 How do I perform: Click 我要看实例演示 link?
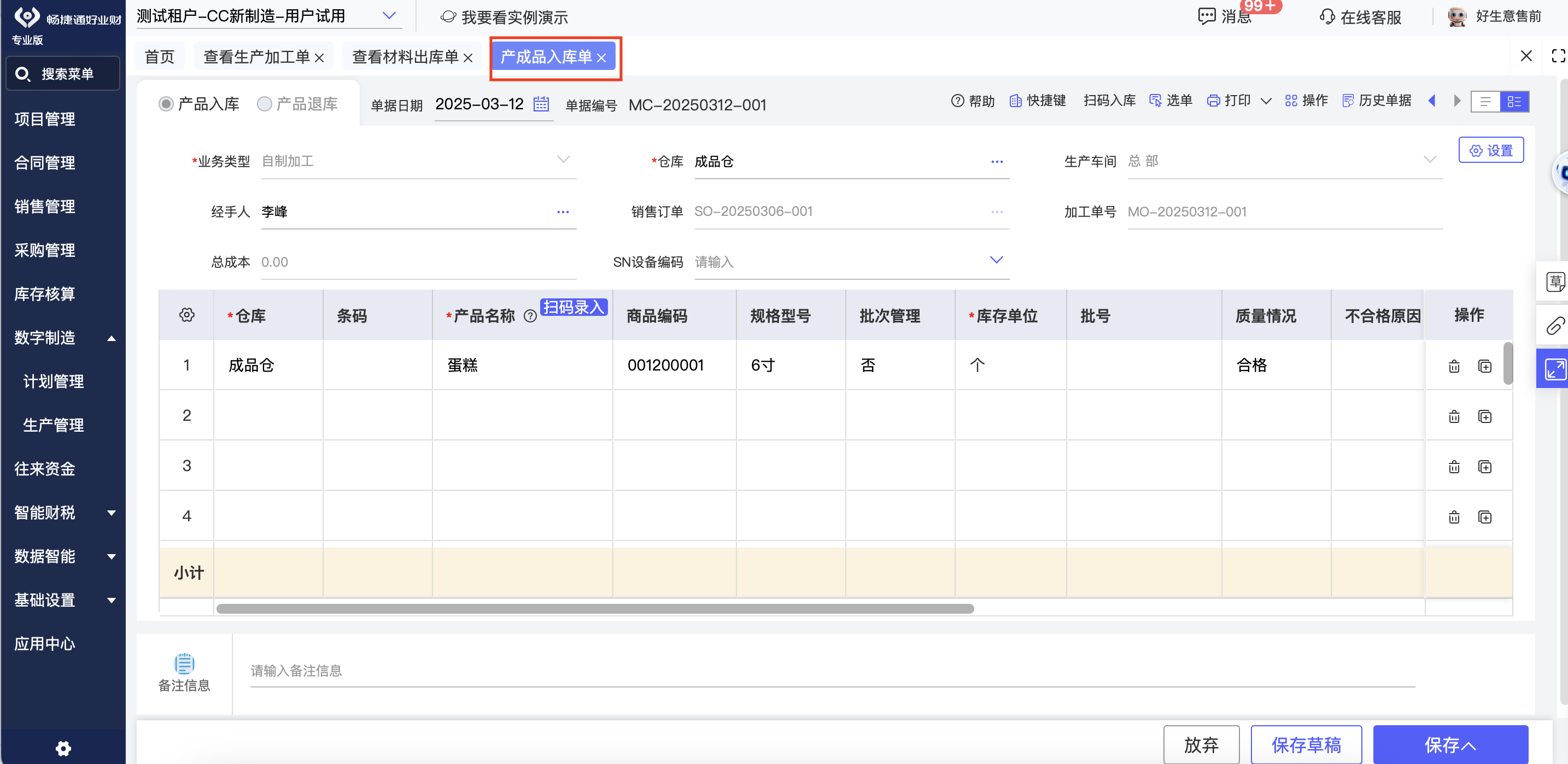click(x=504, y=17)
